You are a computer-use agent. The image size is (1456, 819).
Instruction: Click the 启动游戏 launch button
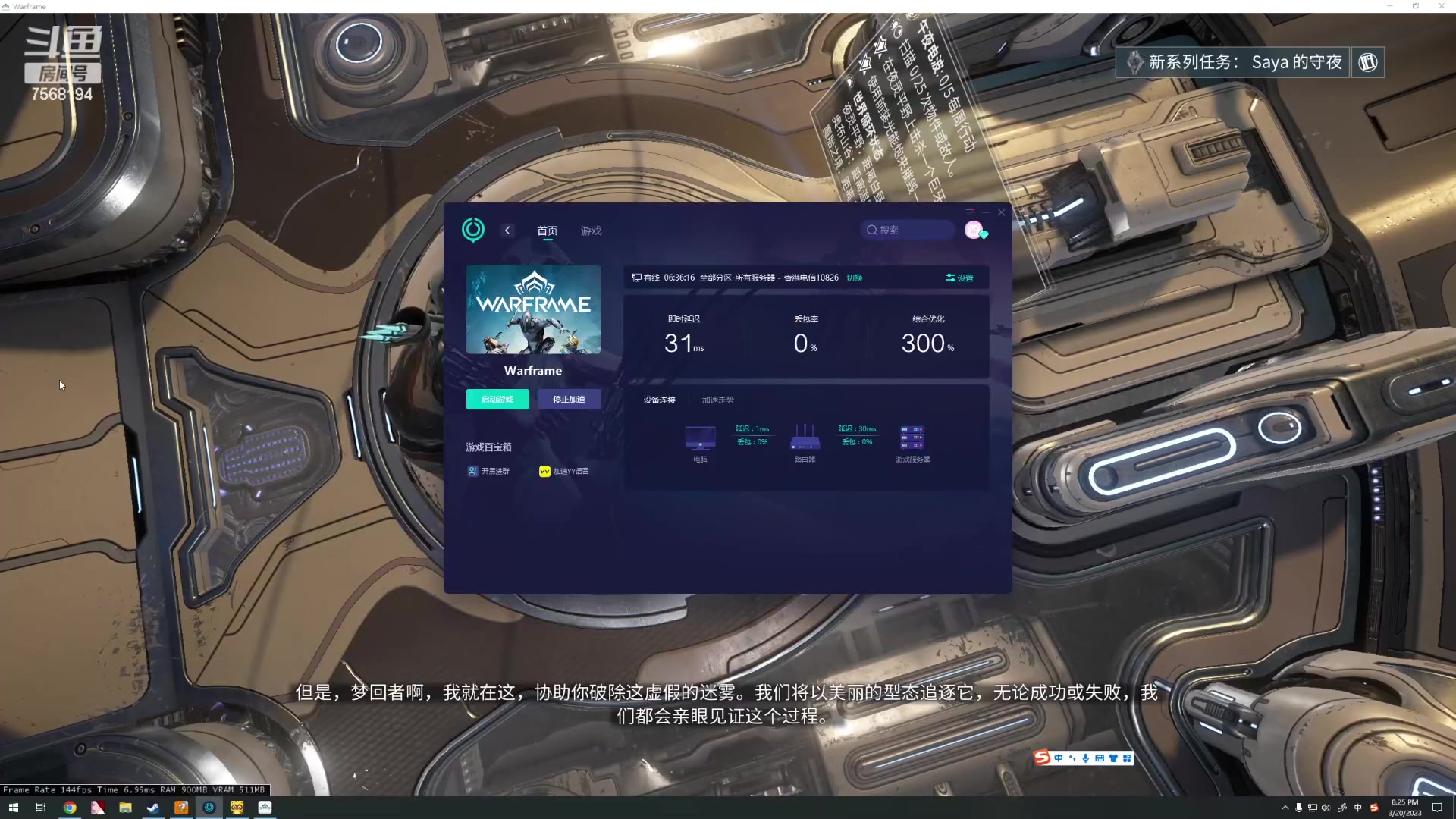497,399
